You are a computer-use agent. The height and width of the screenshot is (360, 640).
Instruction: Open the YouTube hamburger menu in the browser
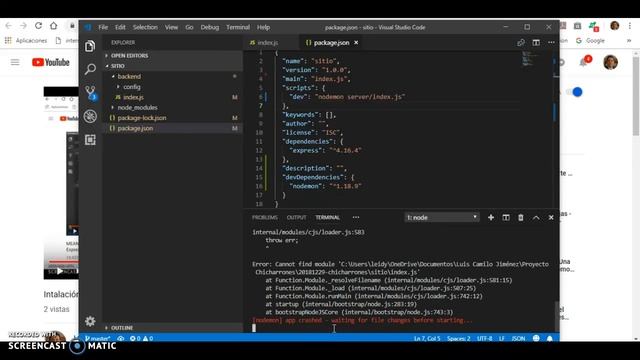(x=15, y=62)
